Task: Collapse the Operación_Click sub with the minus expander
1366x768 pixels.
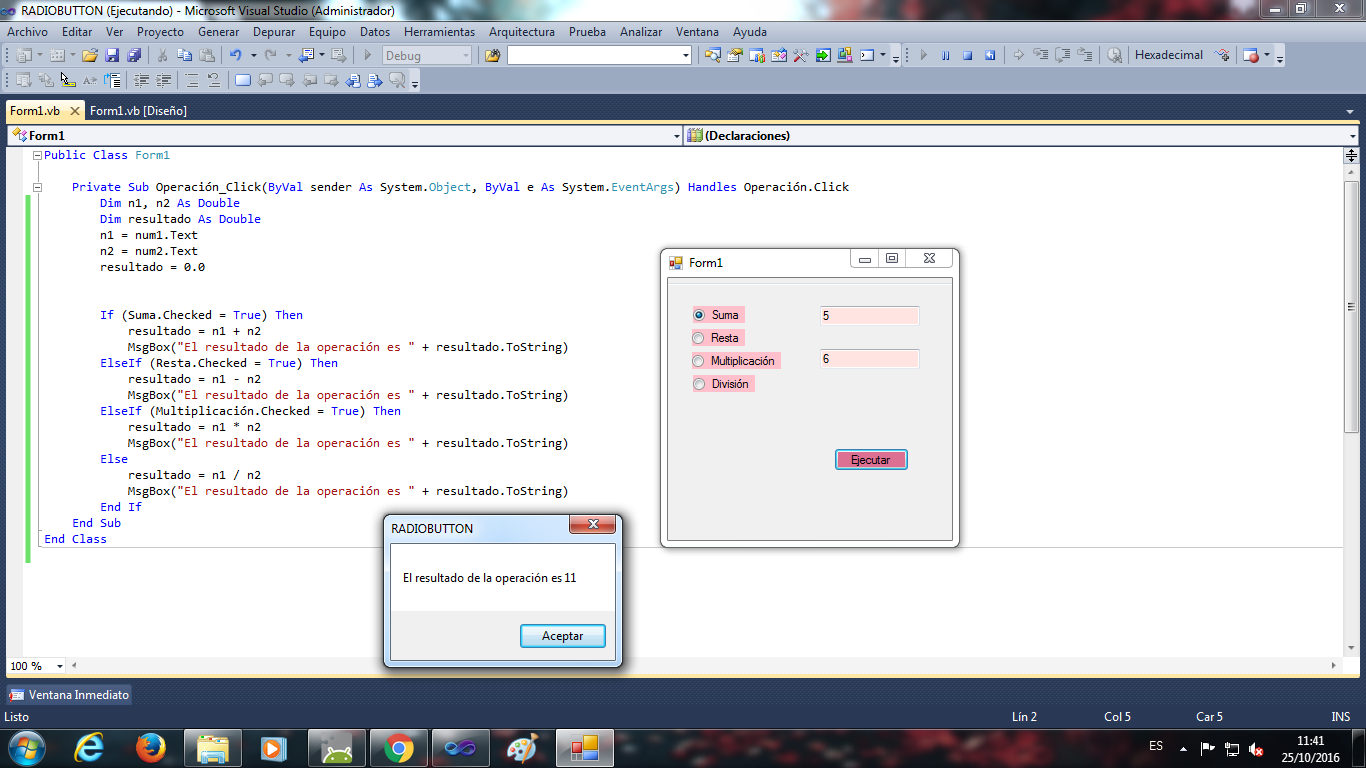Action: [37, 187]
